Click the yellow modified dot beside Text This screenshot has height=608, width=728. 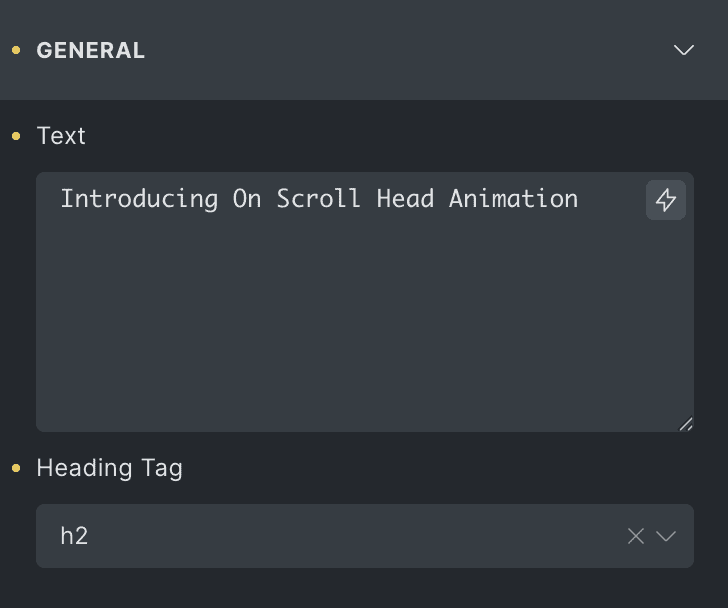[16, 135]
